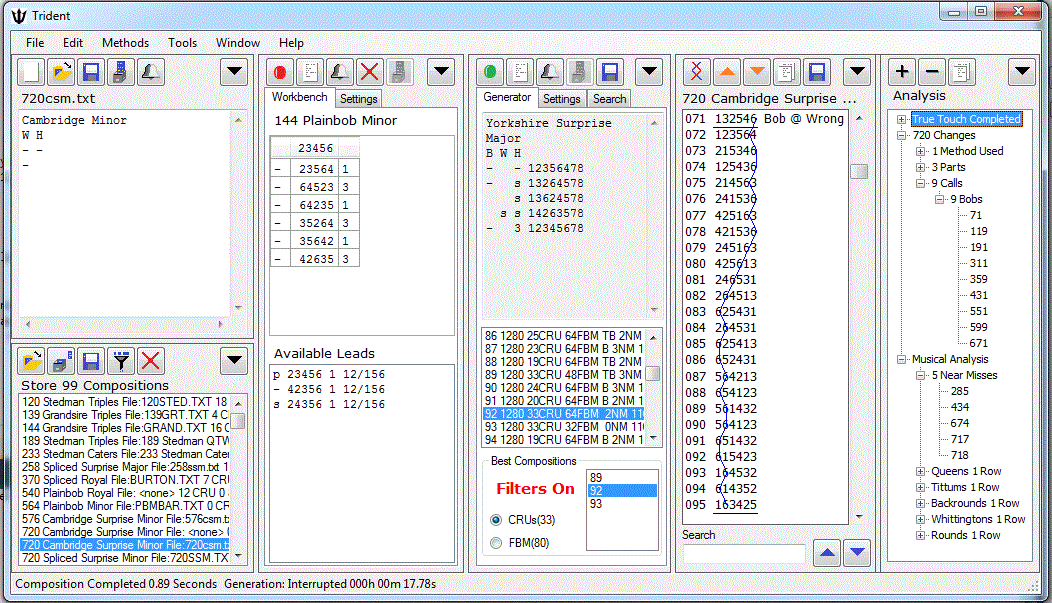Click the change rows list scrollbar thumb
Image resolution: width=1052 pixels, height=603 pixels.
click(859, 171)
